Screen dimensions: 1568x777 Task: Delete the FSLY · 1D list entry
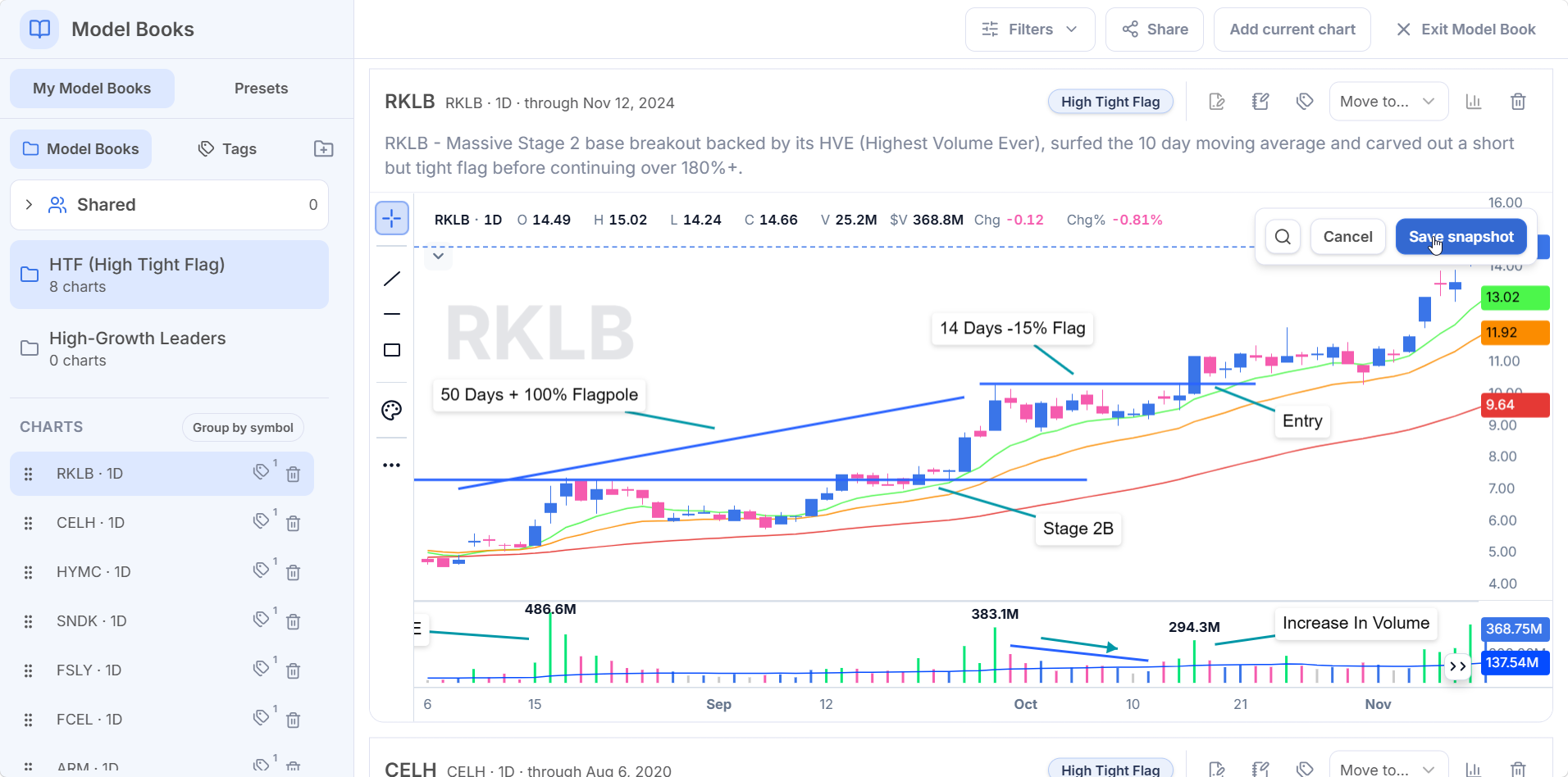click(x=293, y=670)
